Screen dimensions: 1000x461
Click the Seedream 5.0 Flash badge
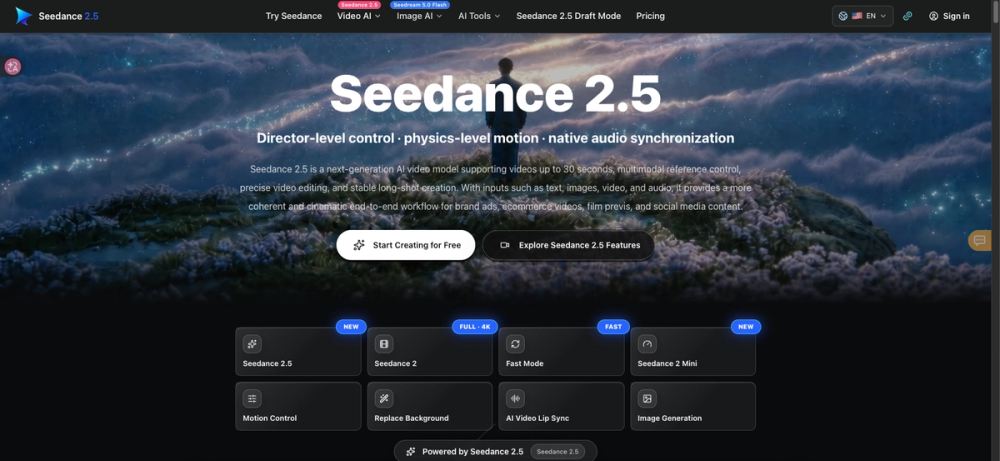pos(420,4)
